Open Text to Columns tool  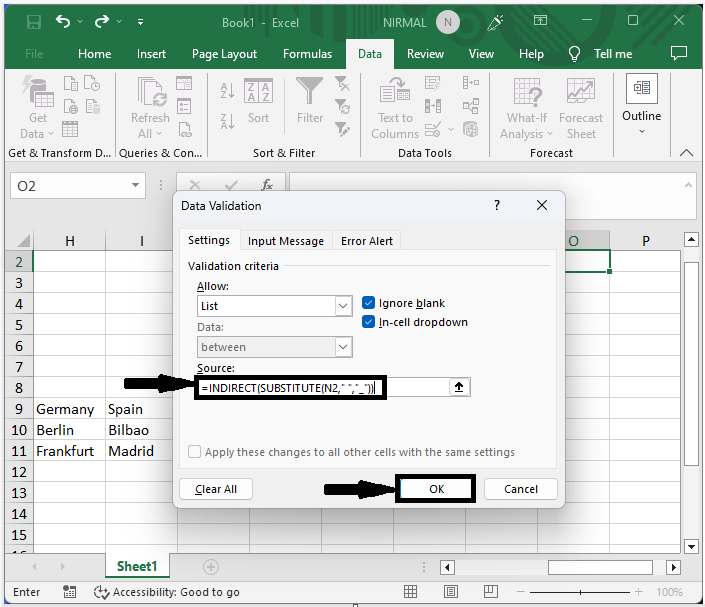tap(395, 108)
